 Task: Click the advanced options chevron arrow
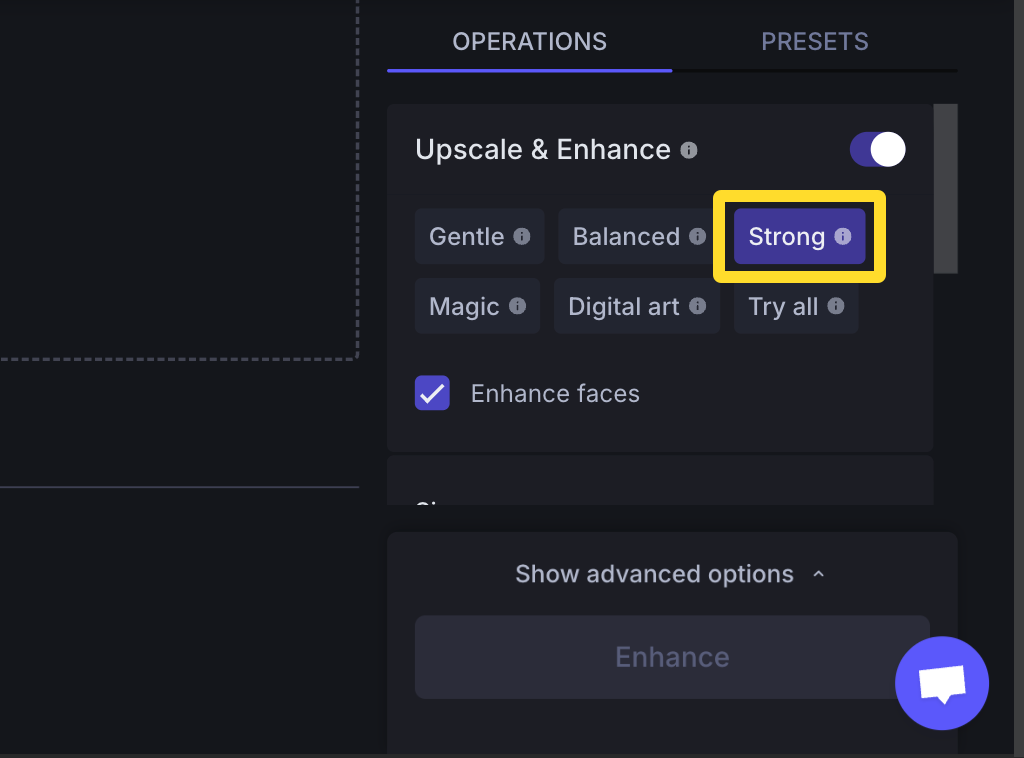pos(818,574)
